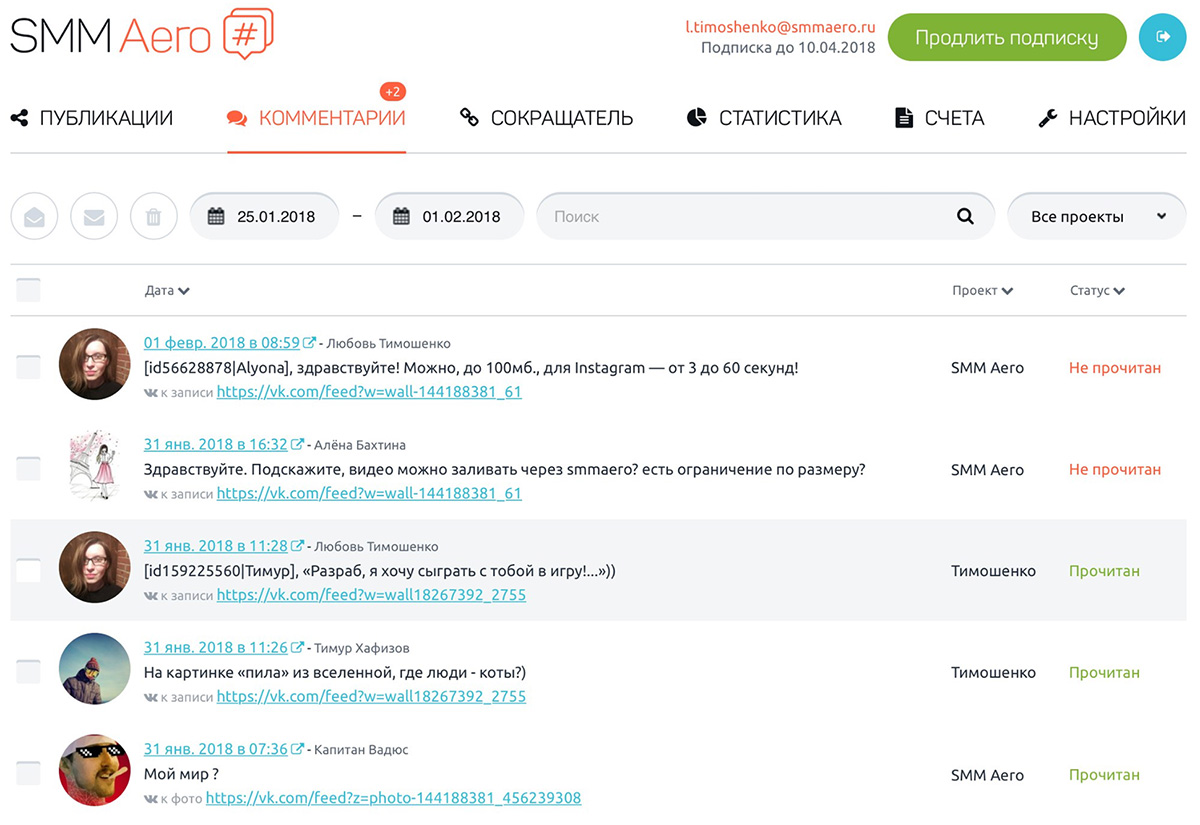Open the Комментарии tab
This screenshot has height=825, width=1200.
click(x=316, y=118)
